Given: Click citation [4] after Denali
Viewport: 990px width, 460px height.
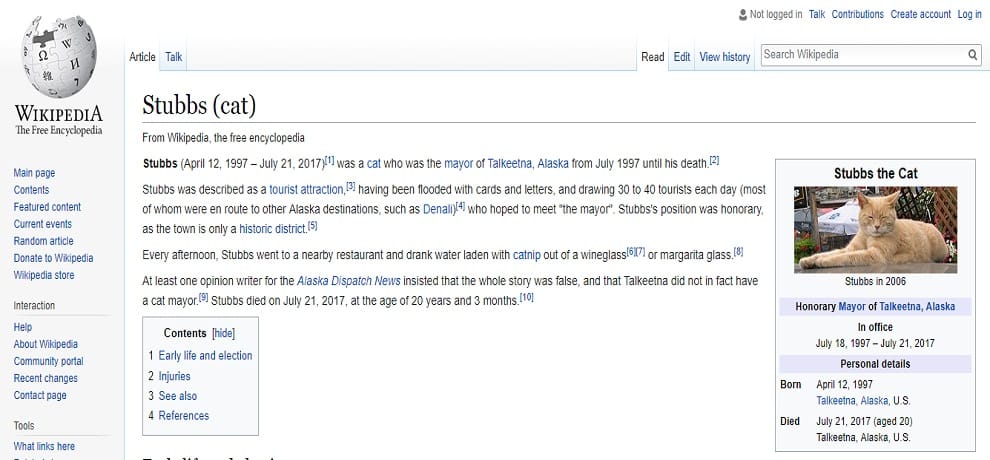Looking at the screenshot, I should [x=460, y=205].
